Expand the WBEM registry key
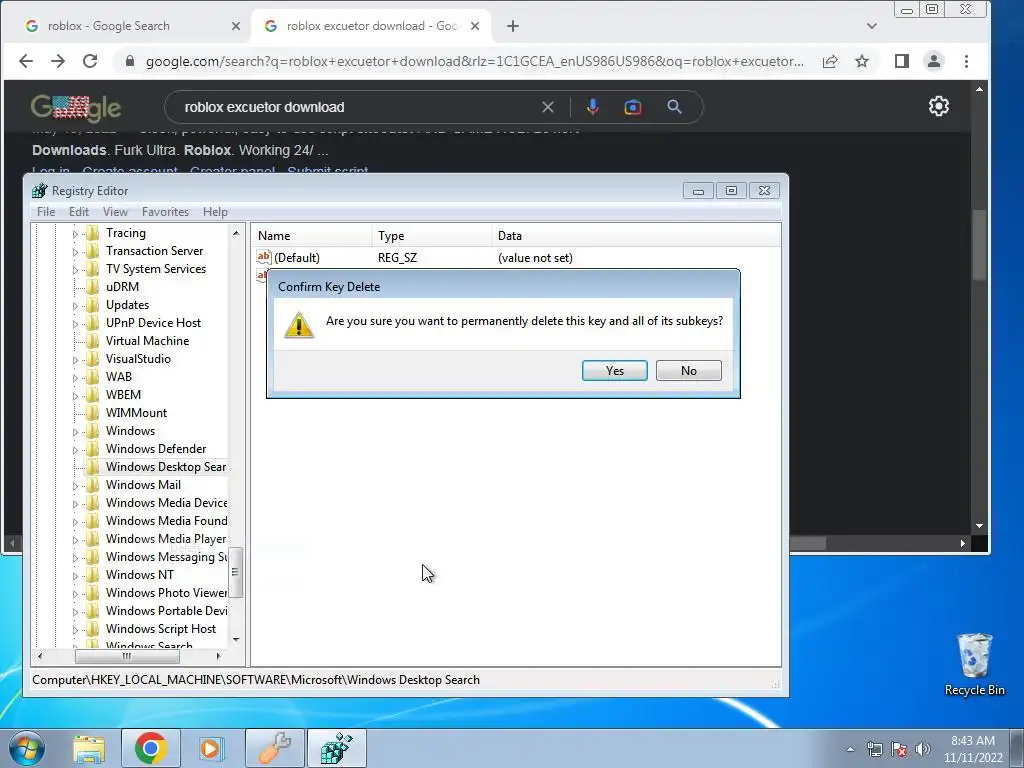The image size is (1024, 768). (x=75, y=396)
